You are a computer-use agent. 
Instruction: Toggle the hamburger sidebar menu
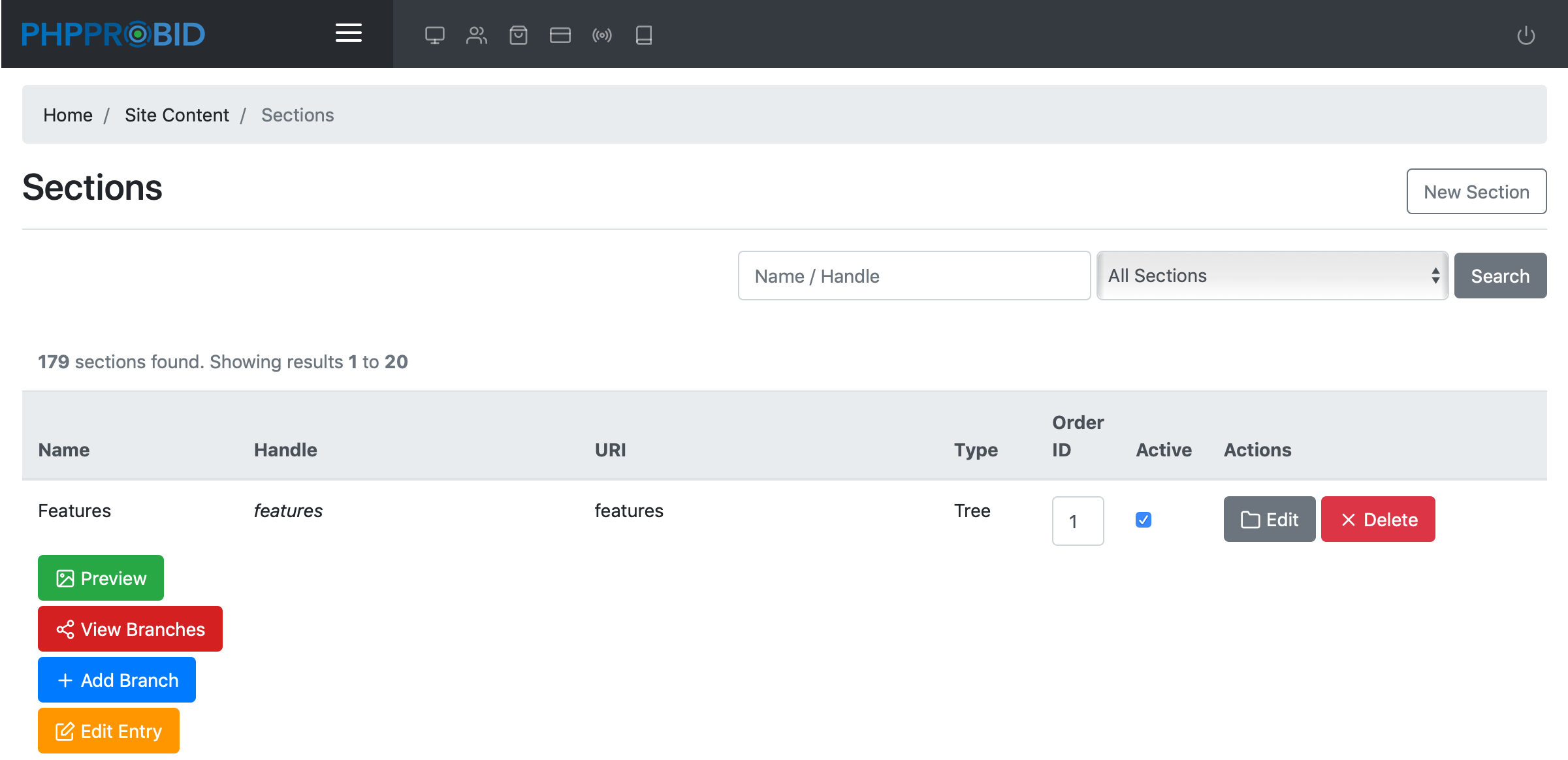[349, 33]
